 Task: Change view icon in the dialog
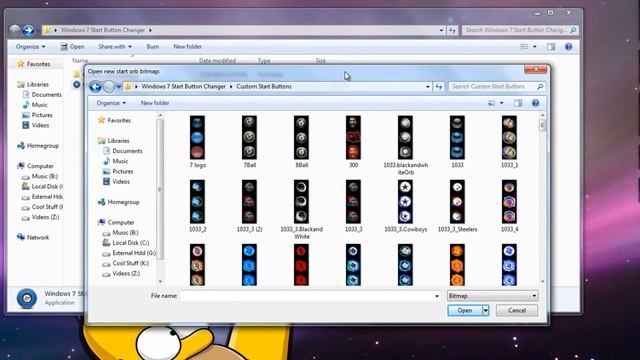tap(491, 103)
